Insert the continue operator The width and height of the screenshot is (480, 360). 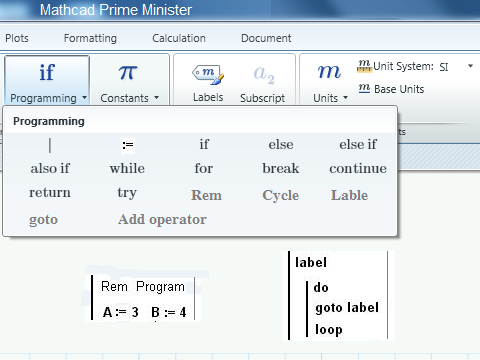click(x=358, y=168)
